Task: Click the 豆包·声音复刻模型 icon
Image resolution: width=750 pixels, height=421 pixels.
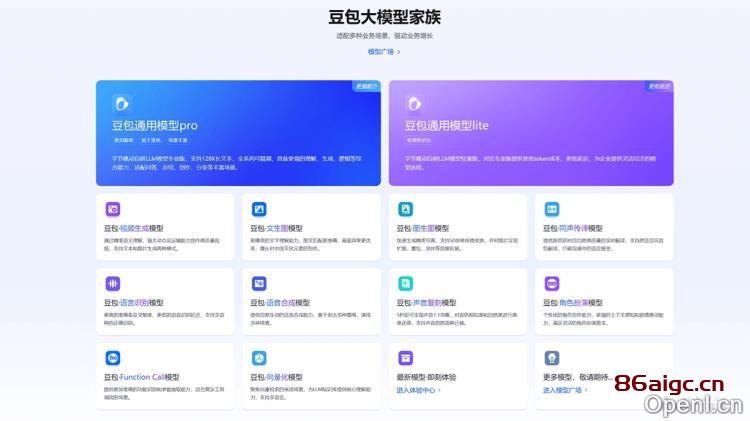Action: pyautogui.click(x=406, y=284)
